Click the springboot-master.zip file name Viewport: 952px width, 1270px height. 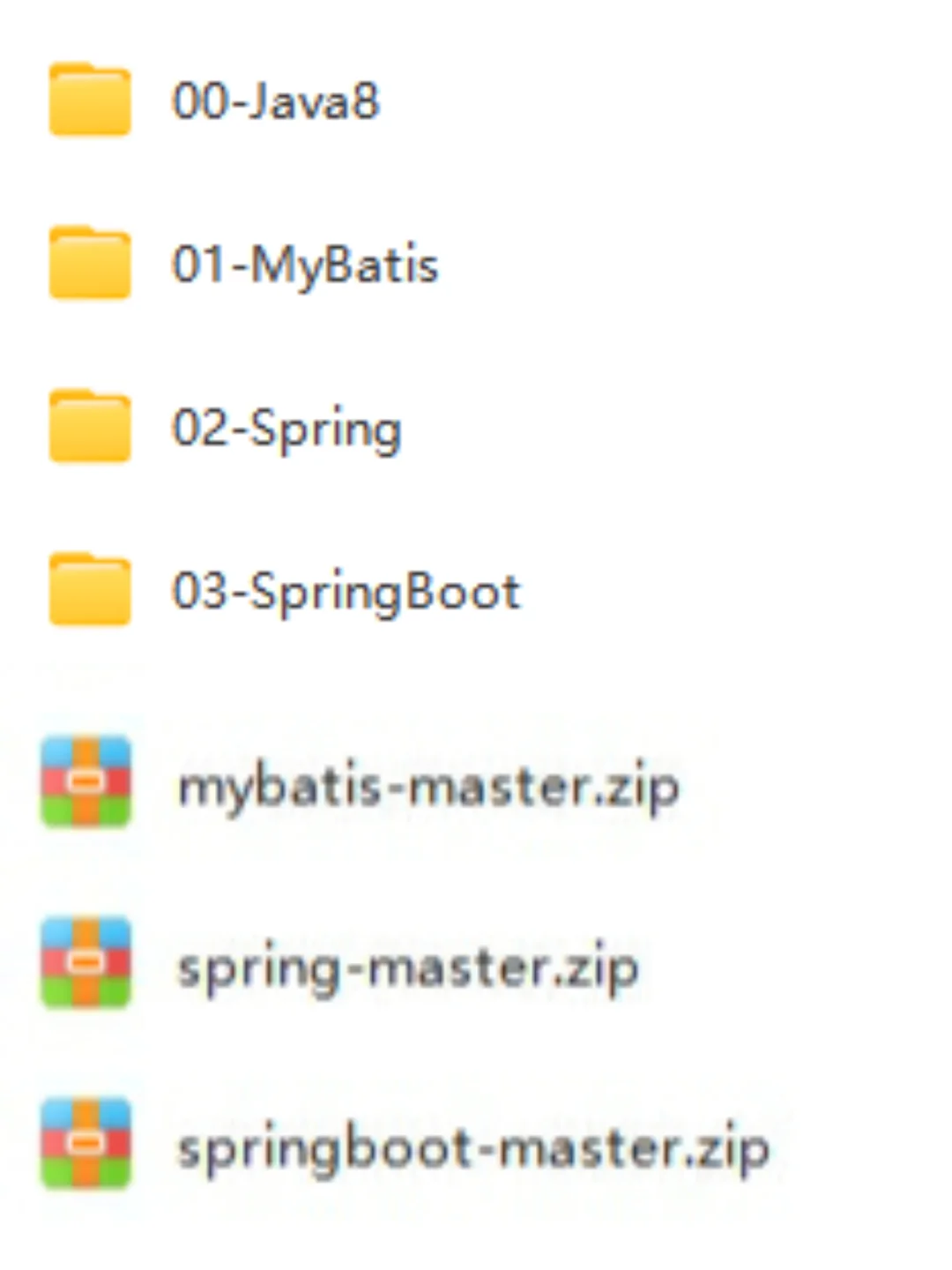[474, 1149]
